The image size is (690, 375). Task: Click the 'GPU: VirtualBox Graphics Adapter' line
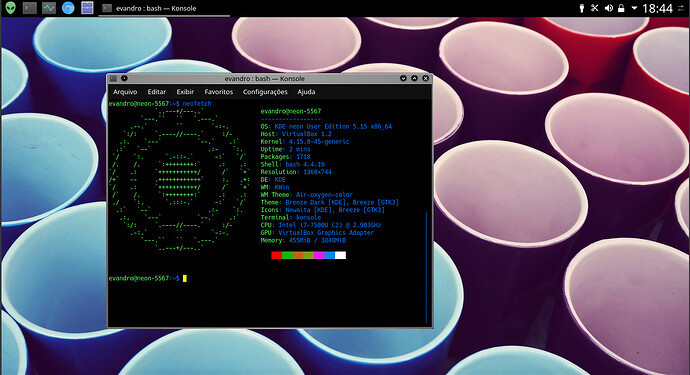pos(317,232)
